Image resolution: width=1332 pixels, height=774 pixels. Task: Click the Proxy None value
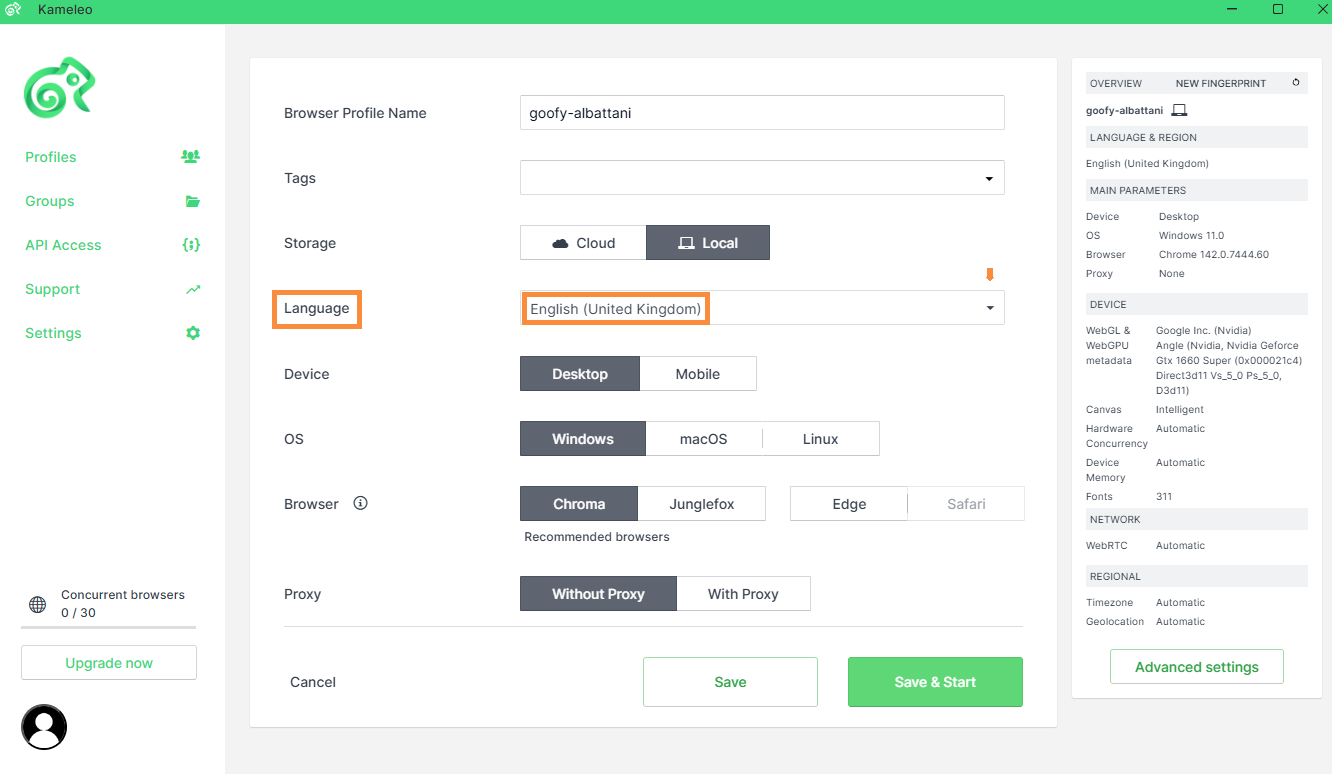click(1172, 274)
